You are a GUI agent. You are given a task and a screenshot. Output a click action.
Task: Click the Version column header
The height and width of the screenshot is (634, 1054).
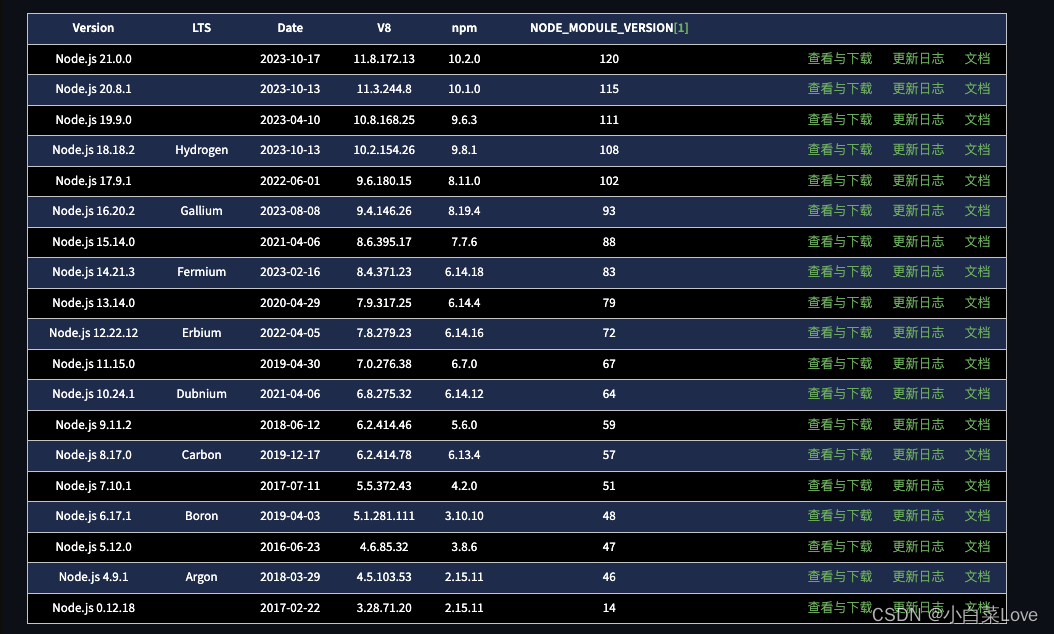coord(93,28)
